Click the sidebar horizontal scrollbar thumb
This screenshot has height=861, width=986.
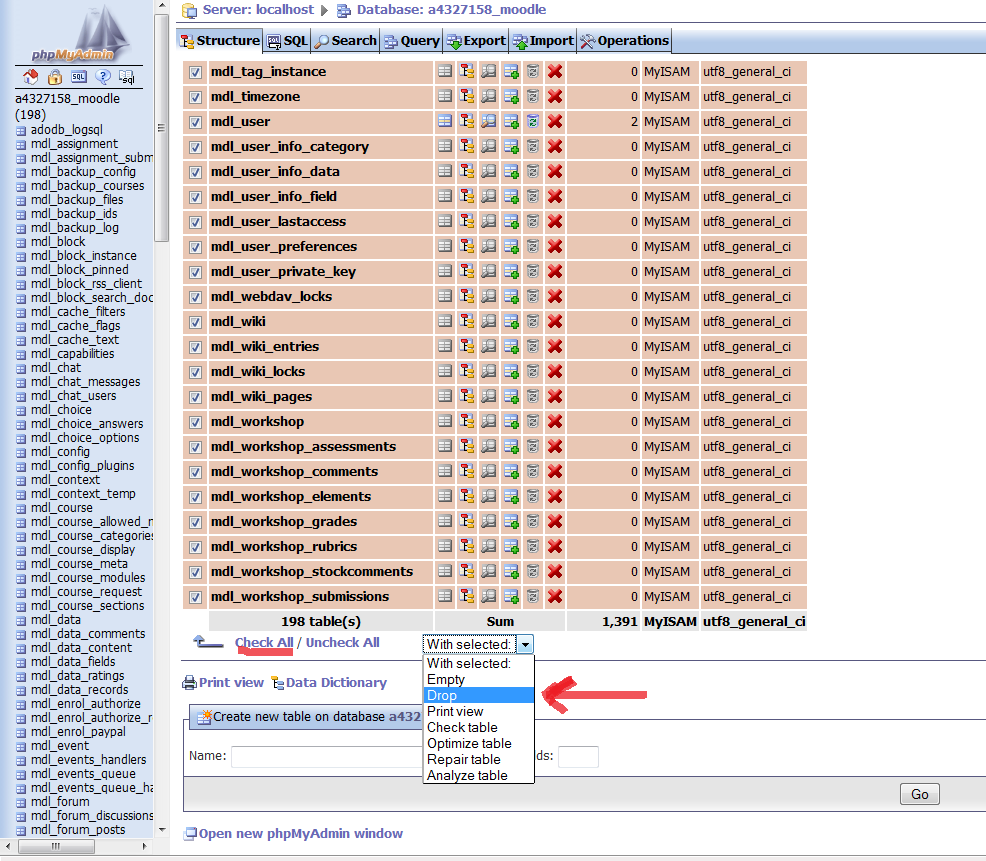(56, 847)
